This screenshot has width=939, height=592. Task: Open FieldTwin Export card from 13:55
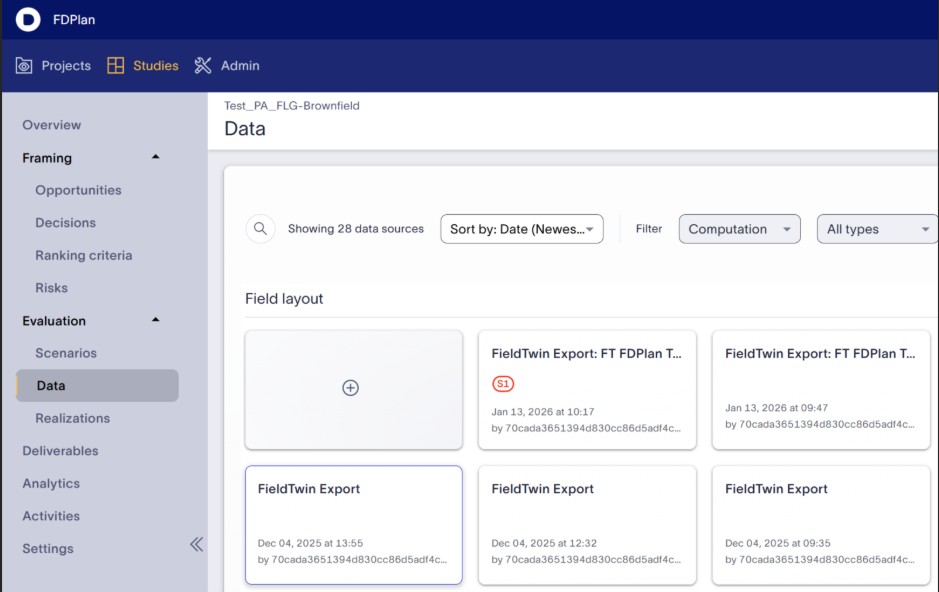point(353,524)
